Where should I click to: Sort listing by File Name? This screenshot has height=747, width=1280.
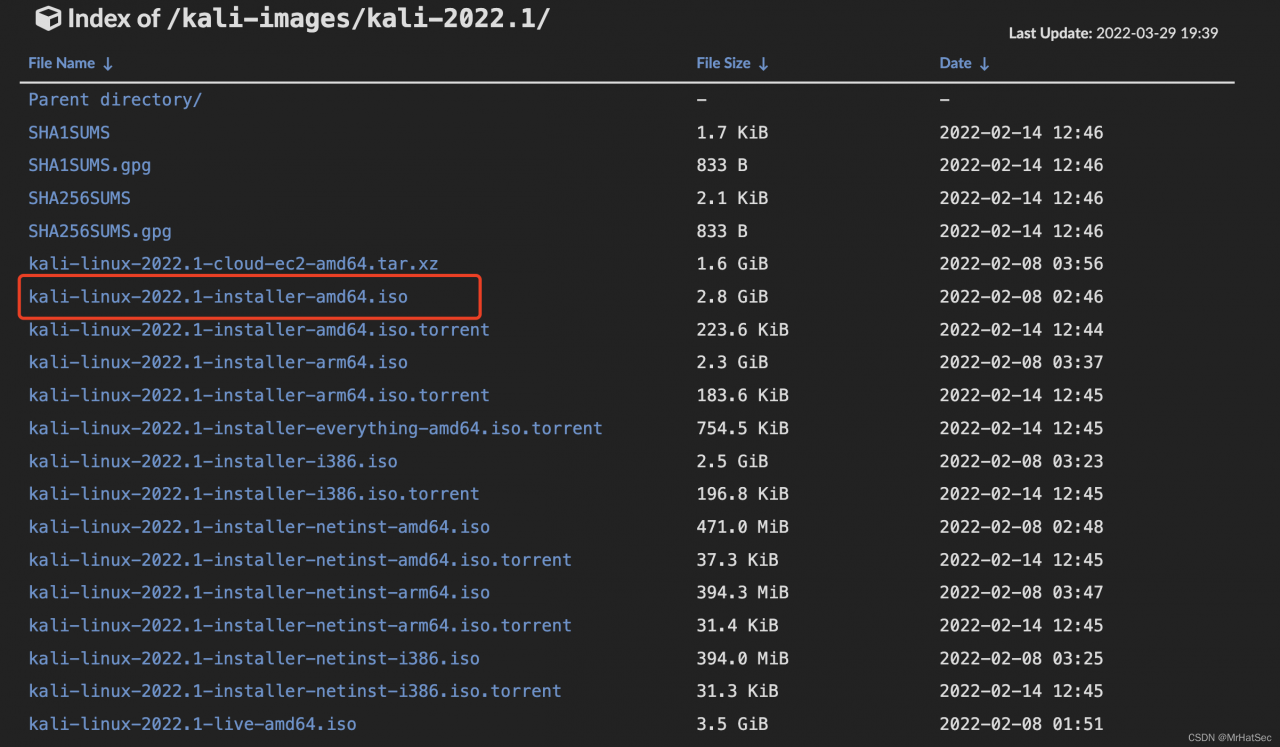coord(71,63)
